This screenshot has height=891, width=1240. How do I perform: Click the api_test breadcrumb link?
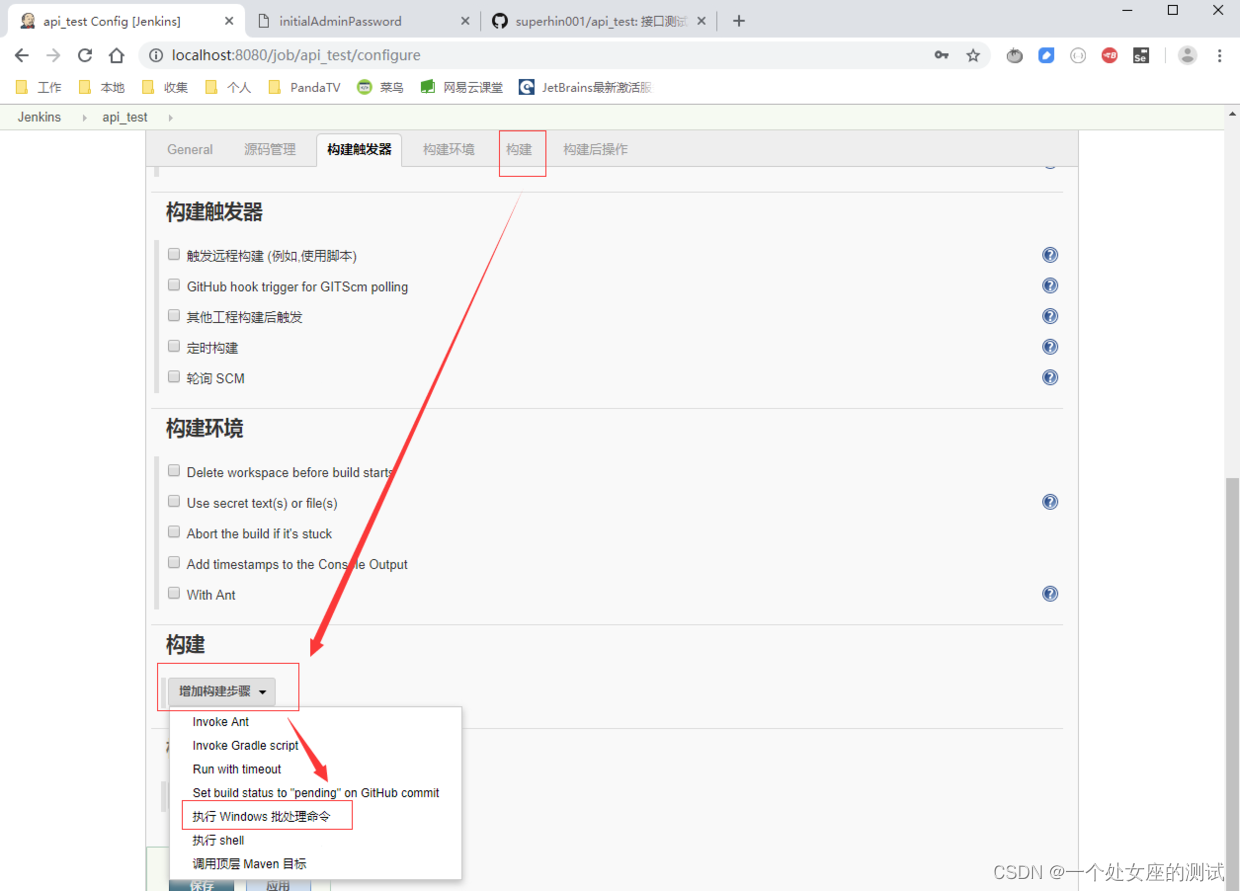pos(125,118)
